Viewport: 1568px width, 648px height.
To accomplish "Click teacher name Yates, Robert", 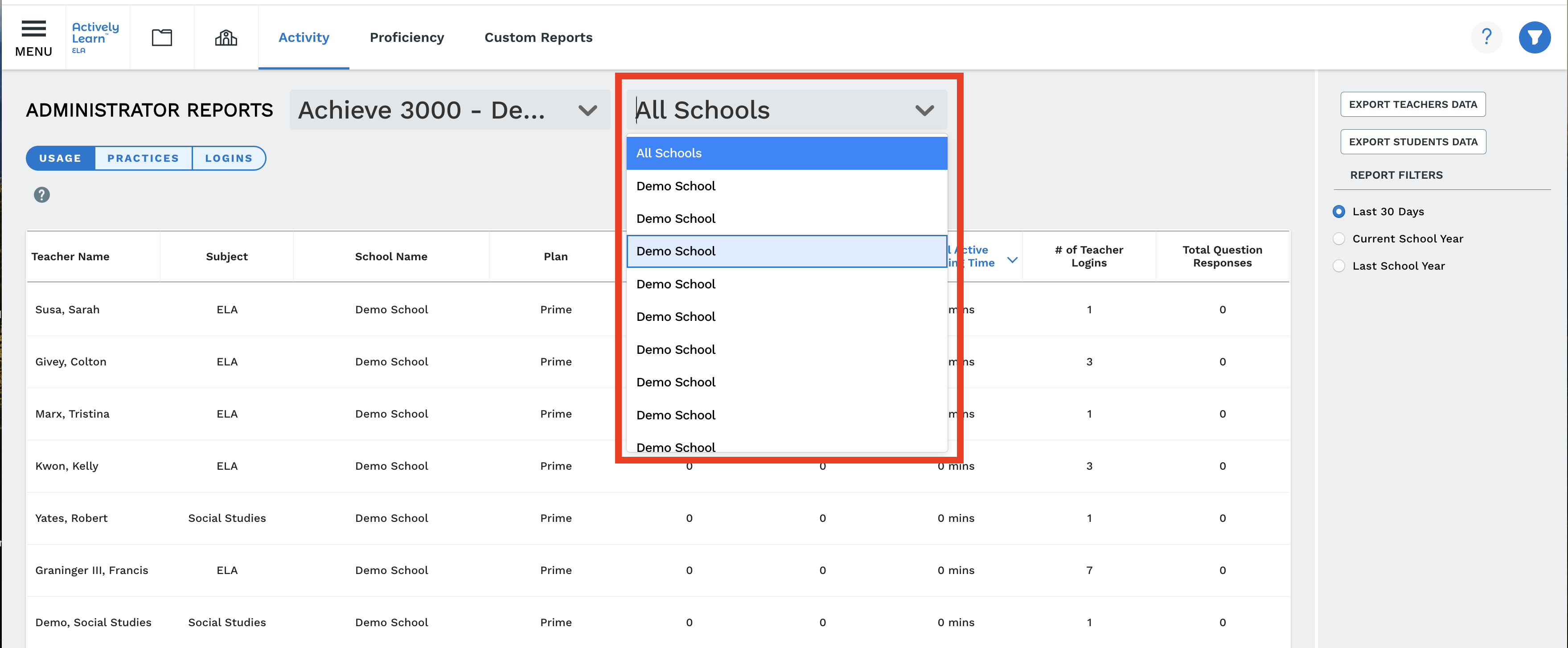I will (x=71, y=518).
